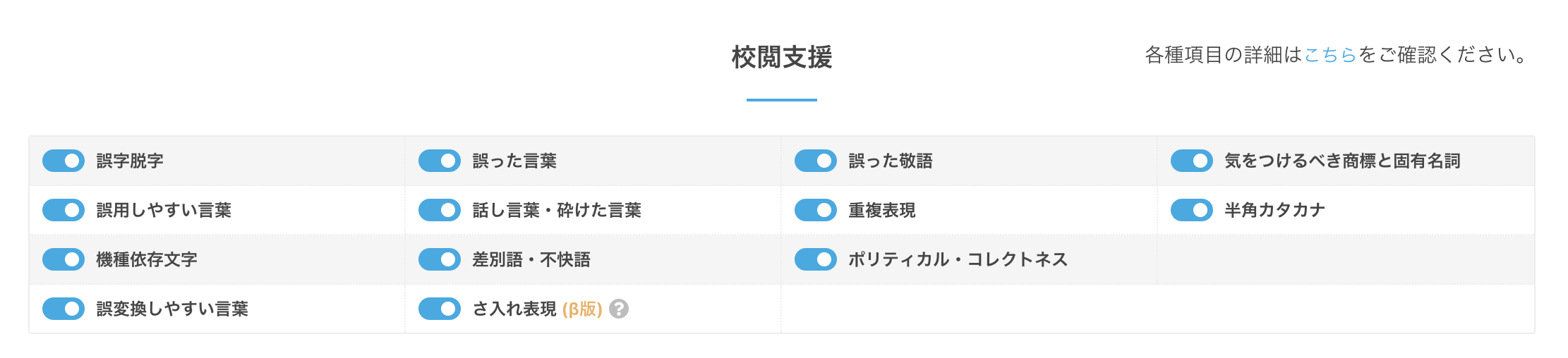This screenshot has height=358, width=1568.
Task: Disable 誤用しやすい言葉 toggle
Action: [x=64, y=210]
